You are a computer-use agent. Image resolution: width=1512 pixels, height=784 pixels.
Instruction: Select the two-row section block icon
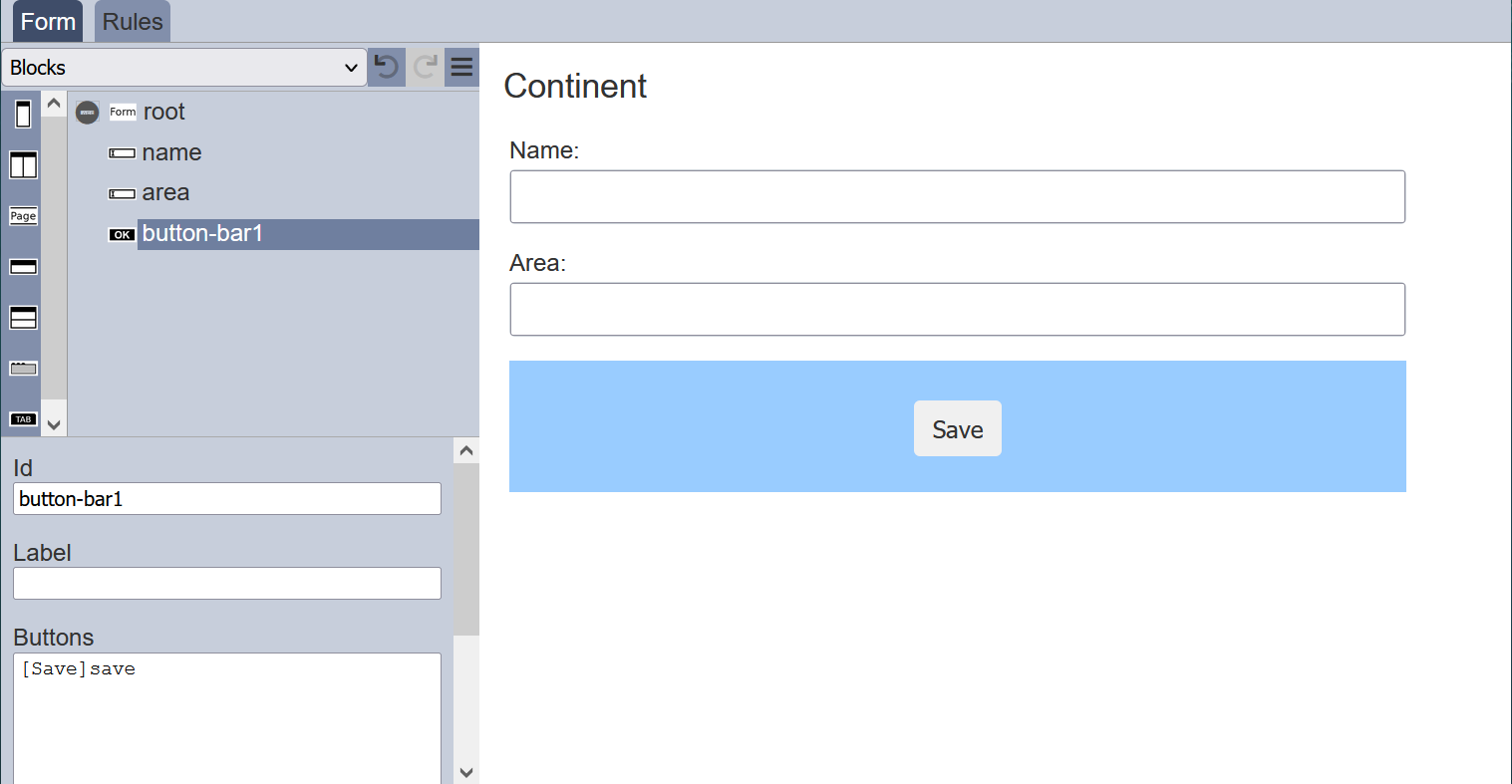[x=23, y=318]
